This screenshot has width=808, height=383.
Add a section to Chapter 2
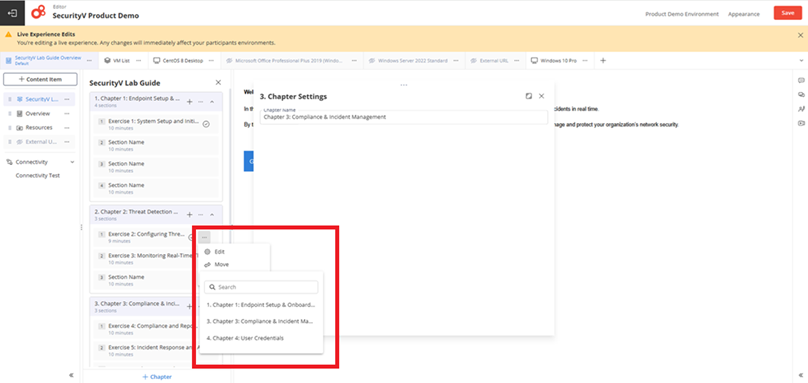[189, 214]
